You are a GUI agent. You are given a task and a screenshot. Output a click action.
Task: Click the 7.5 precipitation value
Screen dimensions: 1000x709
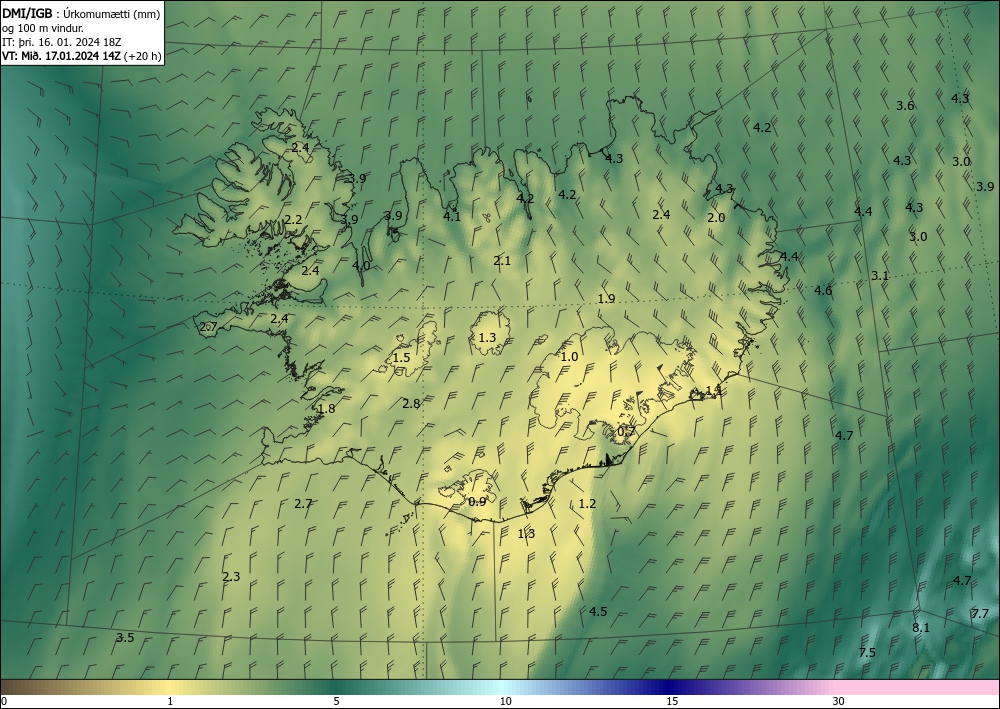coord(867,653)
